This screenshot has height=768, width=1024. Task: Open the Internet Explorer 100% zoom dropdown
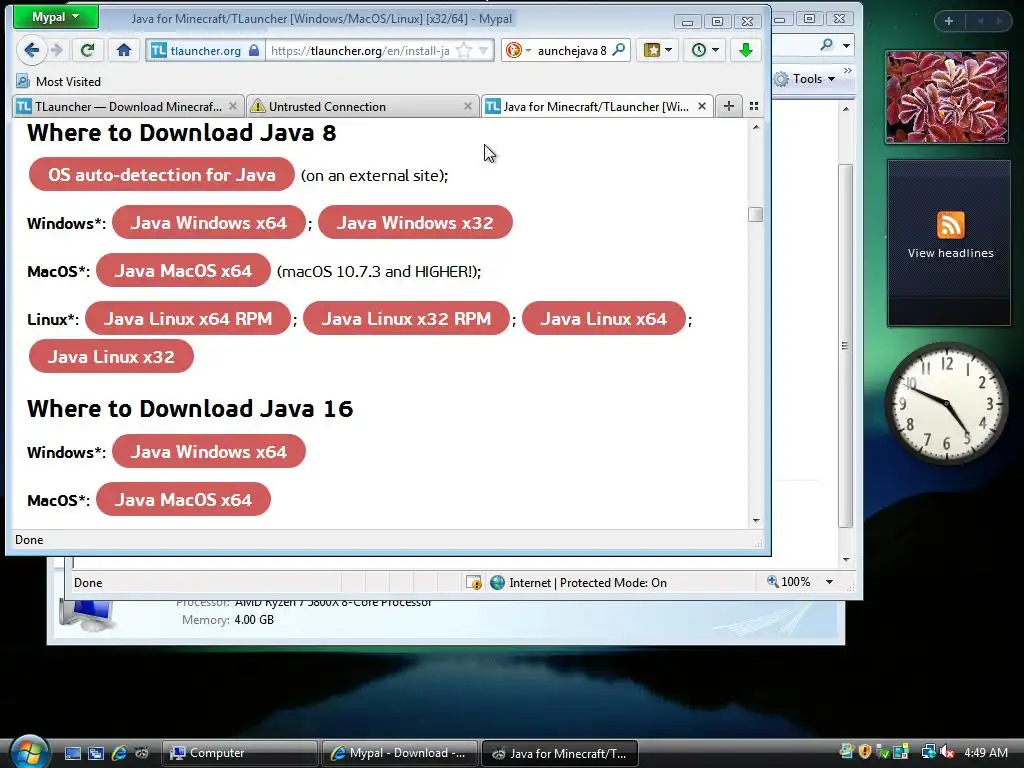click(x=829, y=582)
